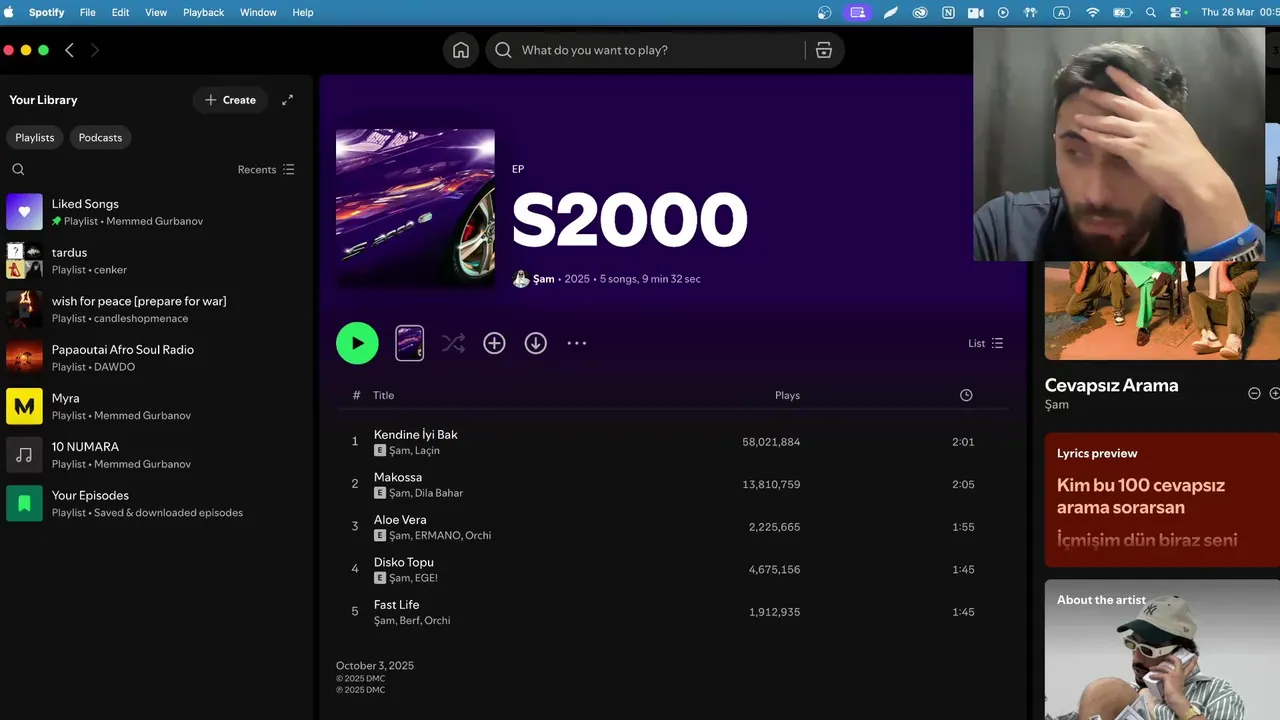Click the Liked Songs heart cover icon
Viewport: 1280px width, 720px height.
point(25,212)
